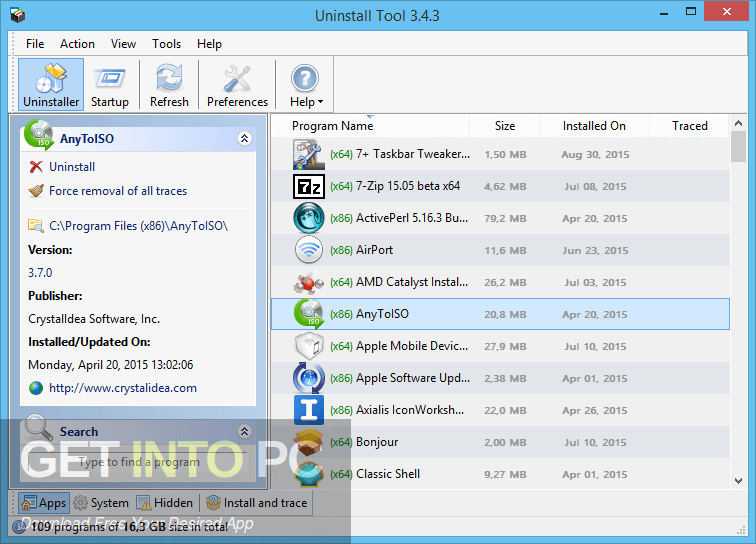Click the Apr 26, 2015 install date
Image resolution: width=756 pixels, height=544 pixels.
(594, 410)
